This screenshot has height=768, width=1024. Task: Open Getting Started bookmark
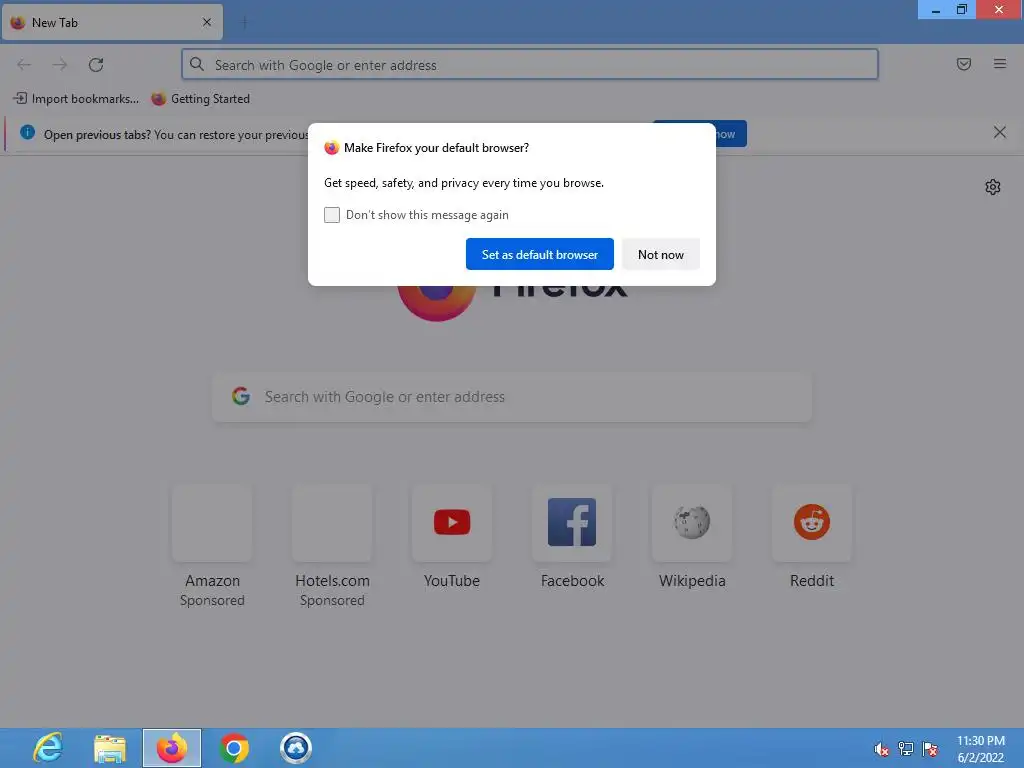[x=200, y=99]
